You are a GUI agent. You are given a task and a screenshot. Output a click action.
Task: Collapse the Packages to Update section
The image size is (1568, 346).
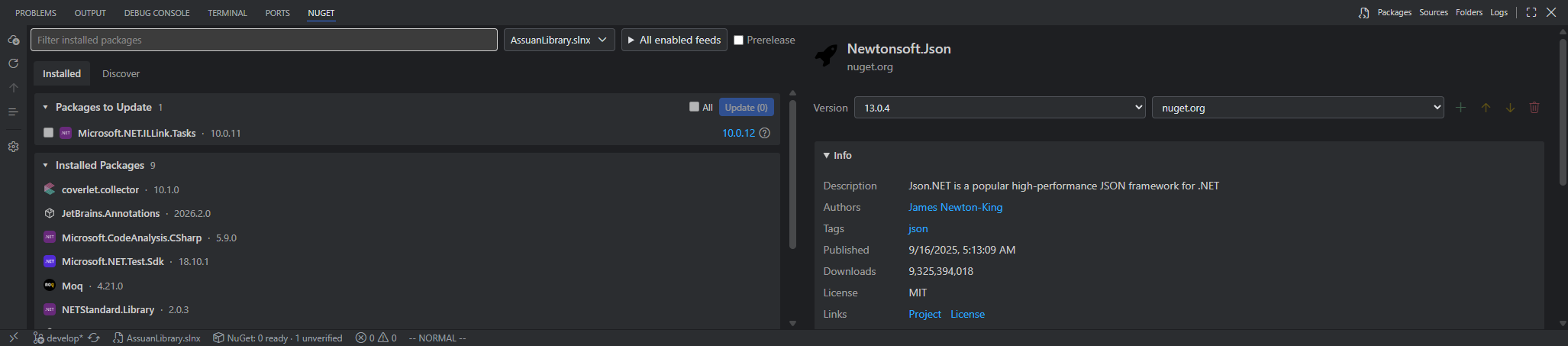click(45, 107)
